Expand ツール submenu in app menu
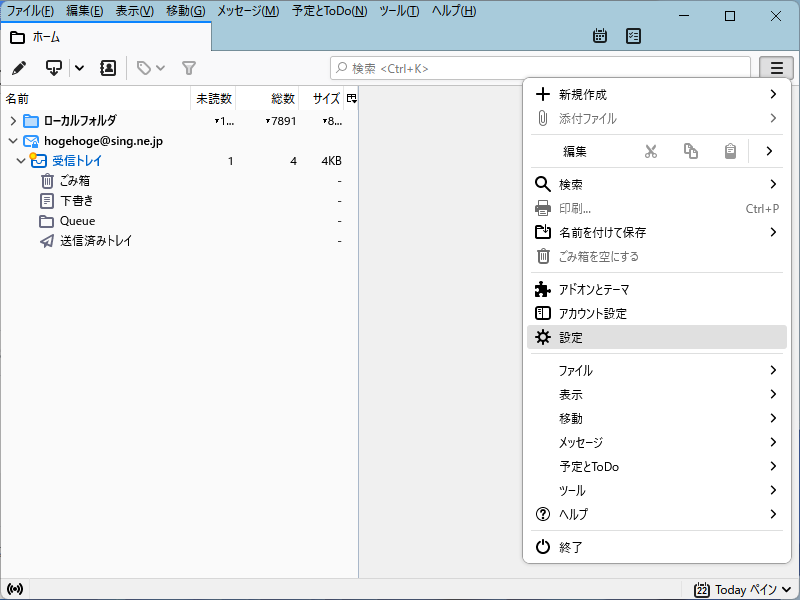The height and width of the screenshot is (600, 800). point(657,490)
